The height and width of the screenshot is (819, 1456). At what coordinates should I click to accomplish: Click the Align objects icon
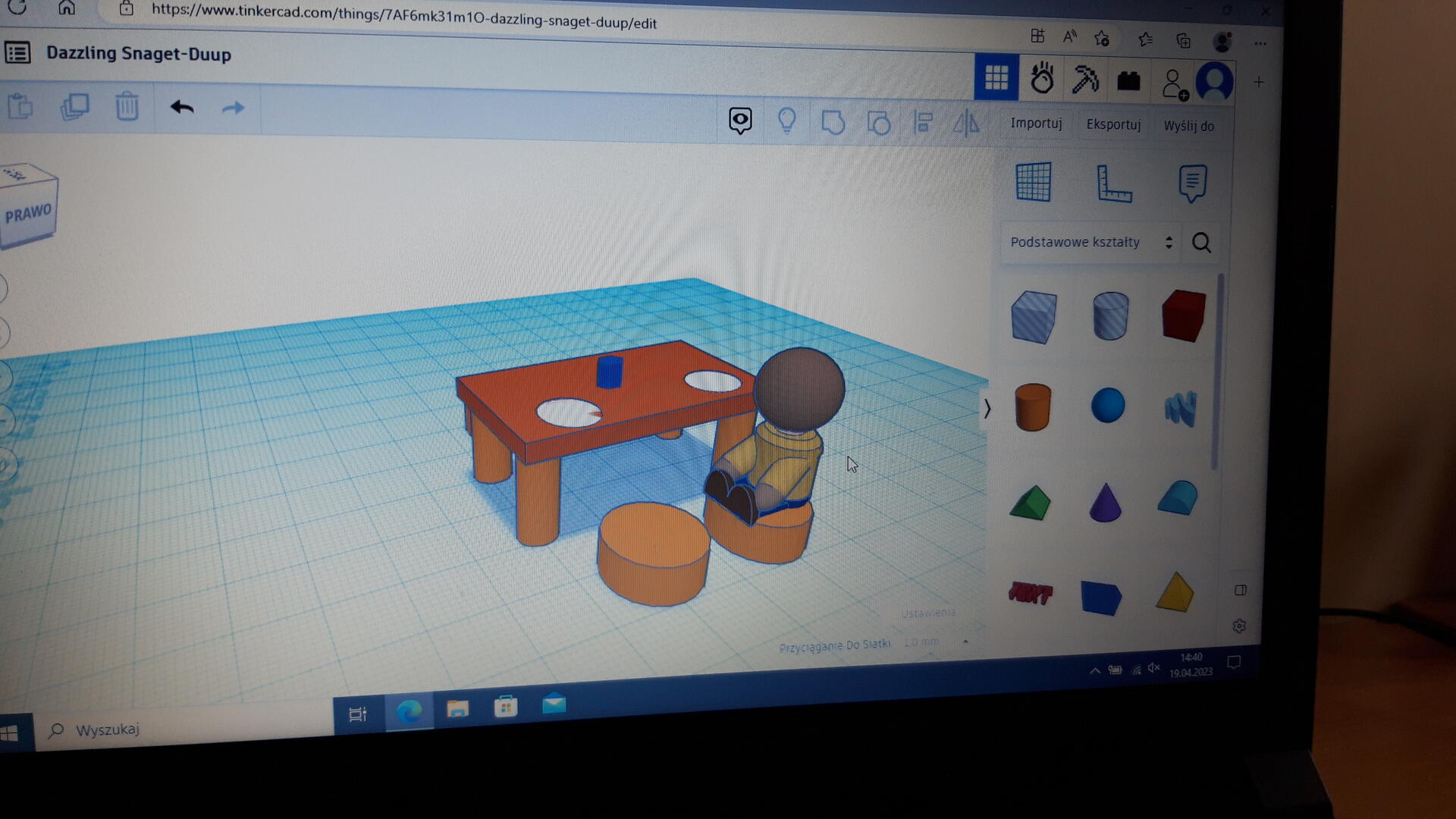(923, 122)
